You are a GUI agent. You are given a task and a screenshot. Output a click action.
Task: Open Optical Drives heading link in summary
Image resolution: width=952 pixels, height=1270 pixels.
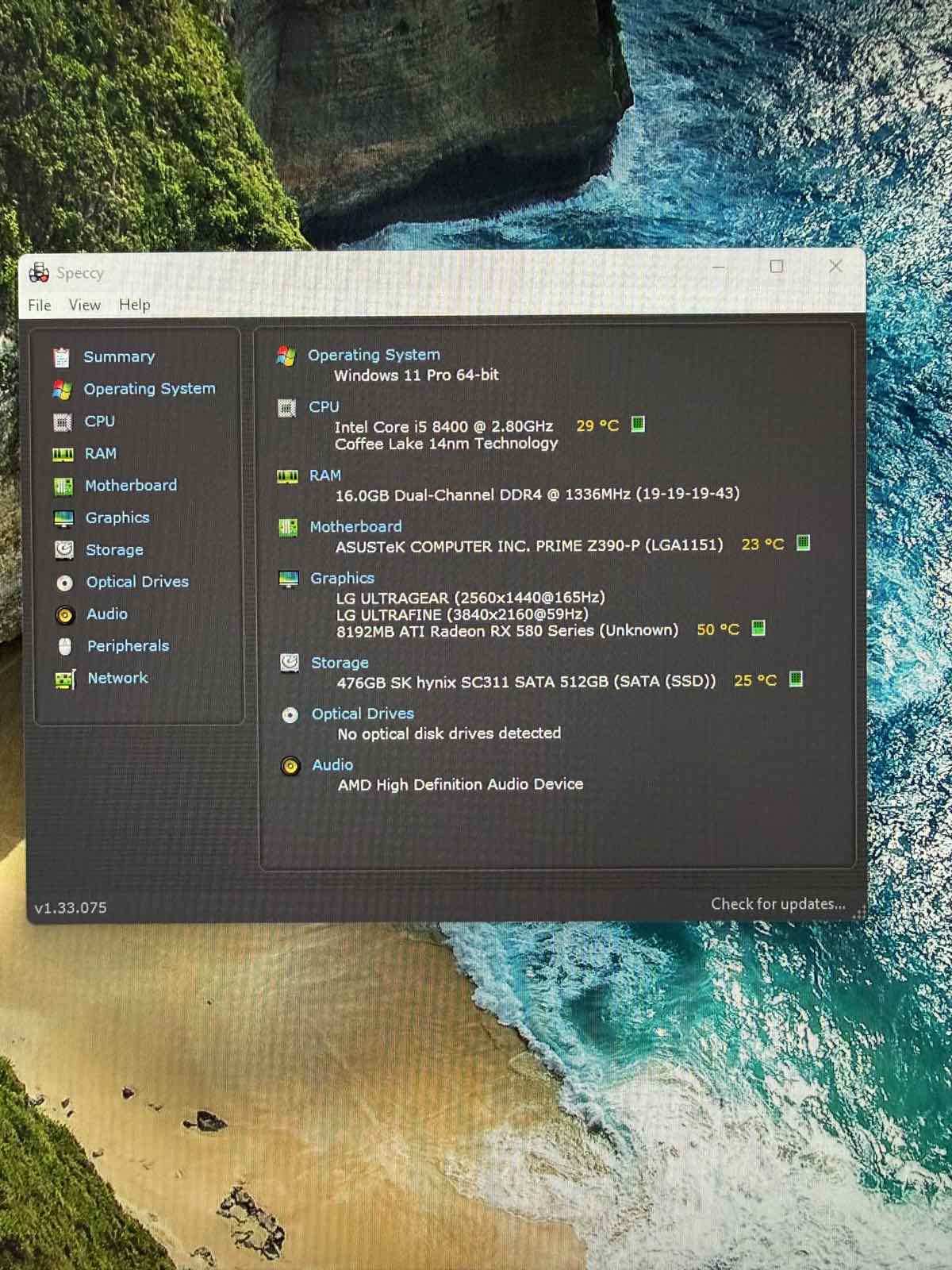(363, 714)
